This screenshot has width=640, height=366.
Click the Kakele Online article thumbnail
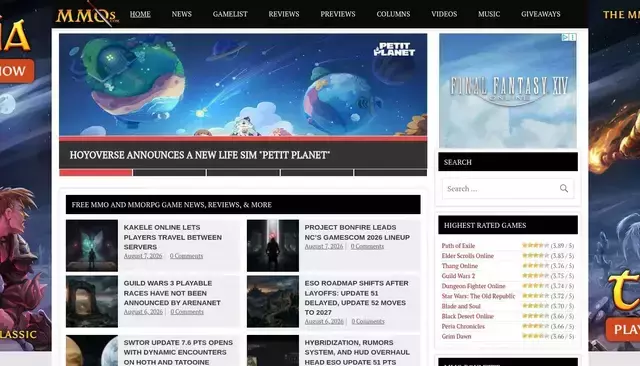tap(92, 246)
